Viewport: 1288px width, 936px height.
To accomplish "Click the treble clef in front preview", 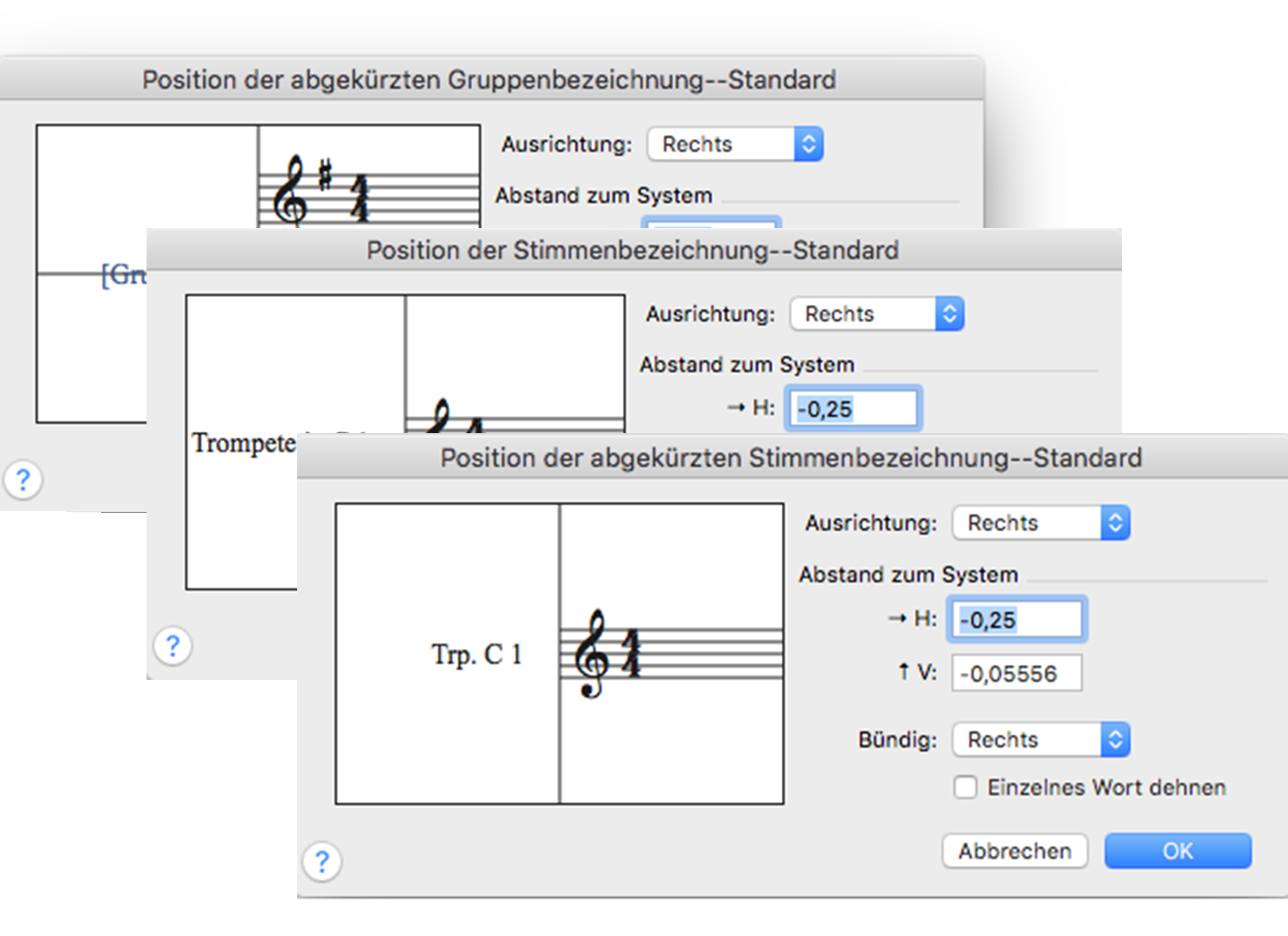I will click(x=590, y=653).
